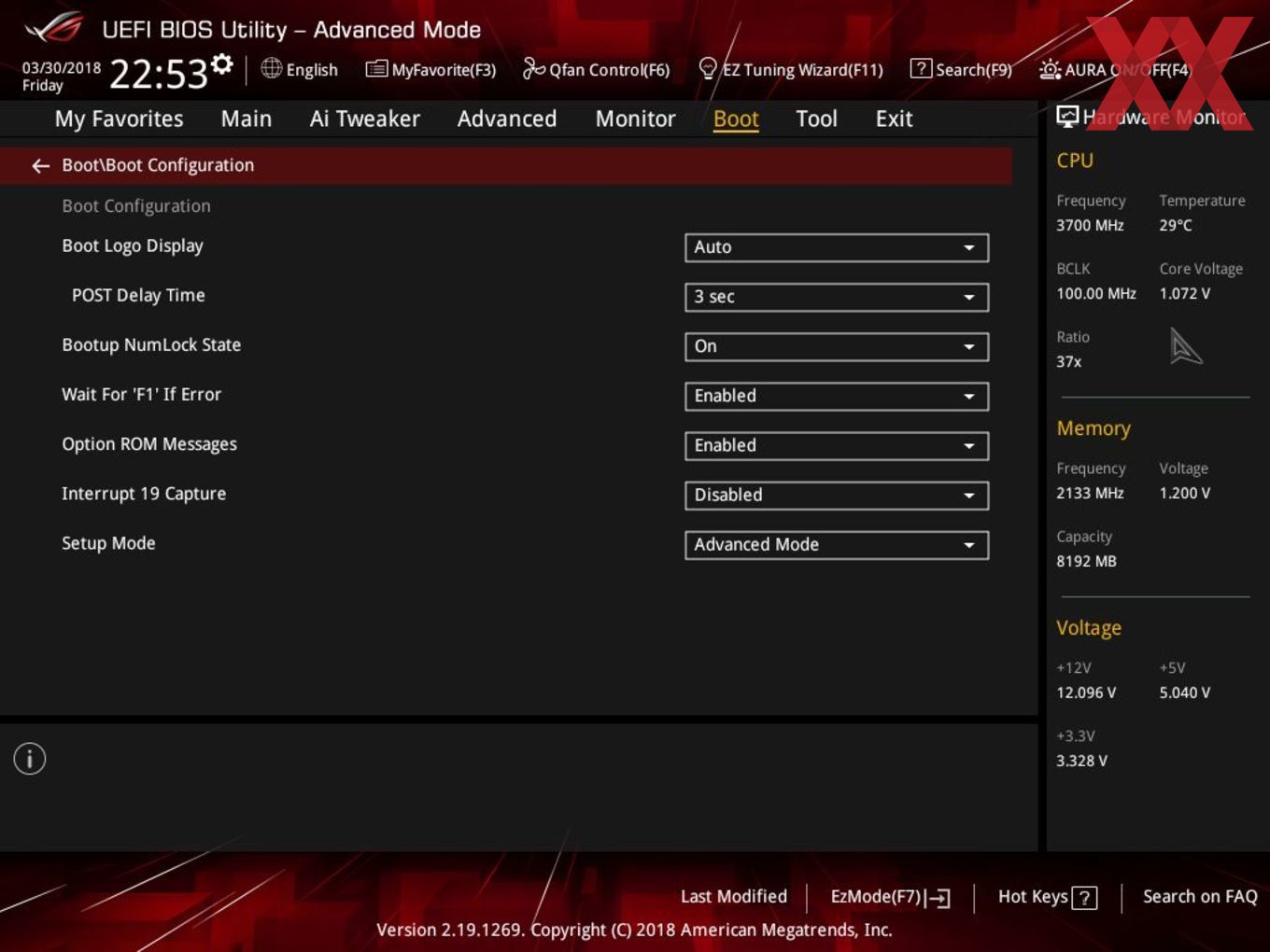Click the 100.00 MHz BCLK value
Screen dimensions: 1270x952
click(1096, 294)
